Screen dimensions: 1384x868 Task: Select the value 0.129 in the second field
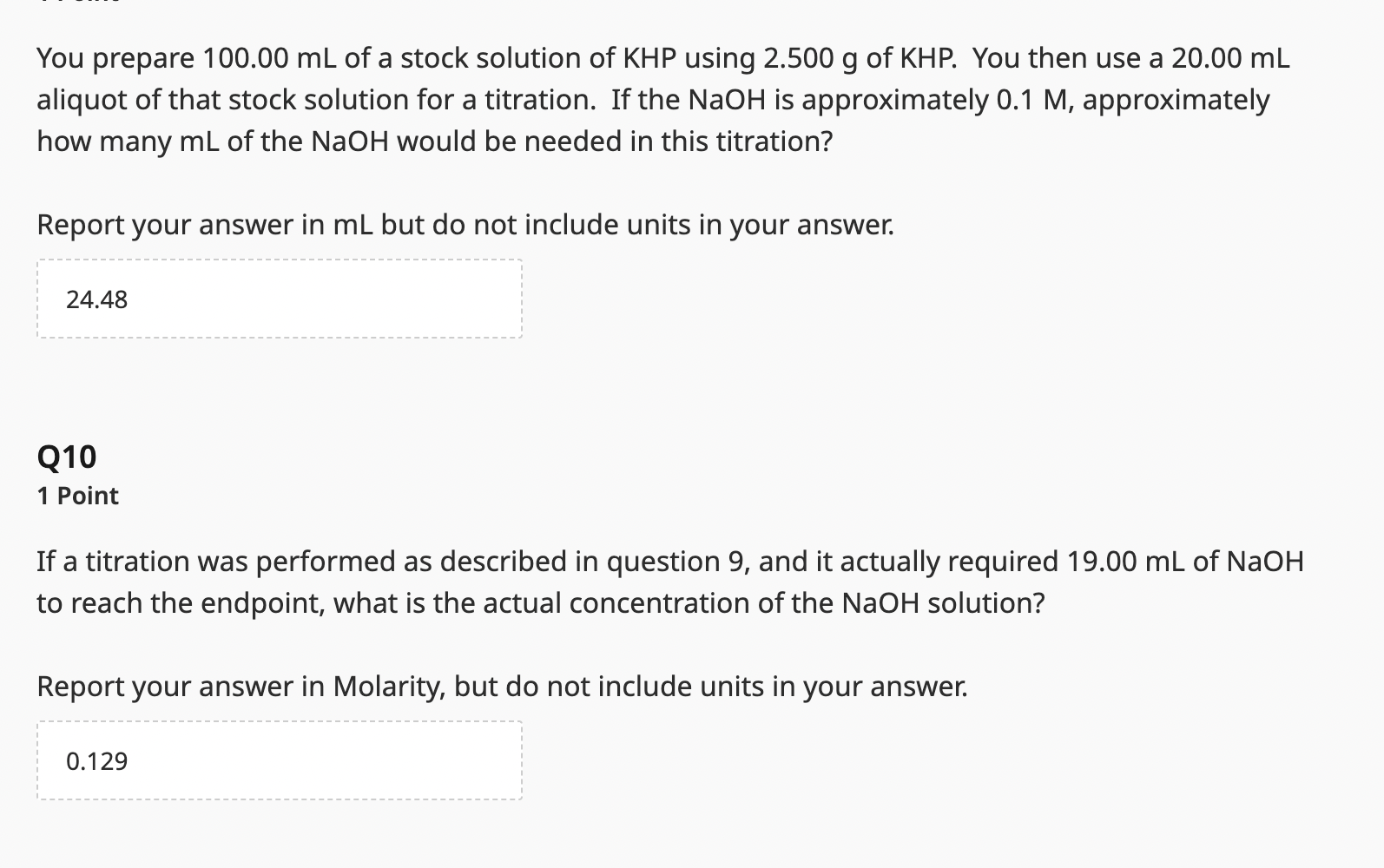click(x=96, y=761)
